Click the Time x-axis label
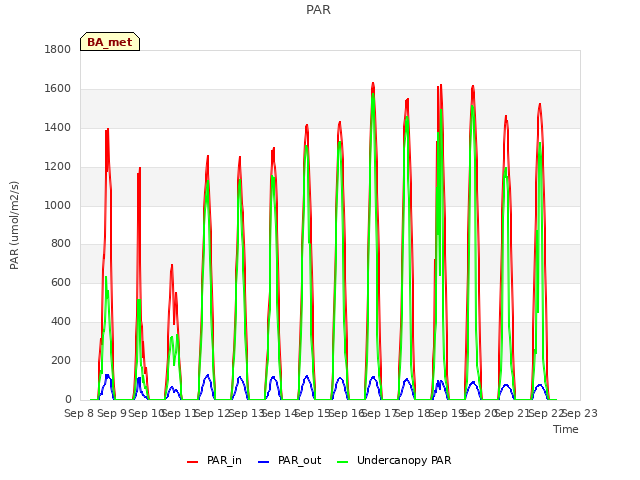This screenshot has height=480, width=640. coord(566,429)
